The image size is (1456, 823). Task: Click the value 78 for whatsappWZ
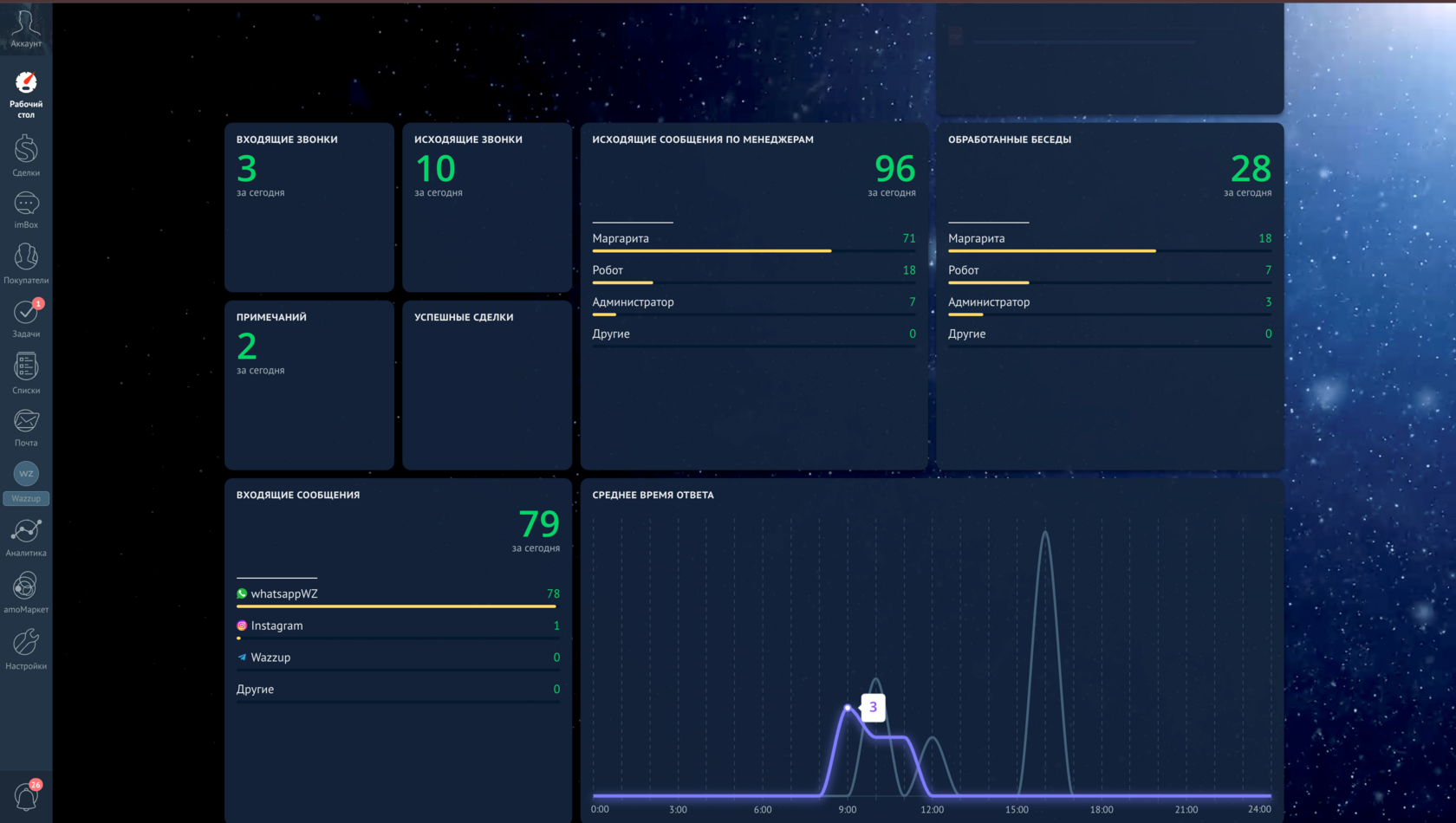pos(553,593)
